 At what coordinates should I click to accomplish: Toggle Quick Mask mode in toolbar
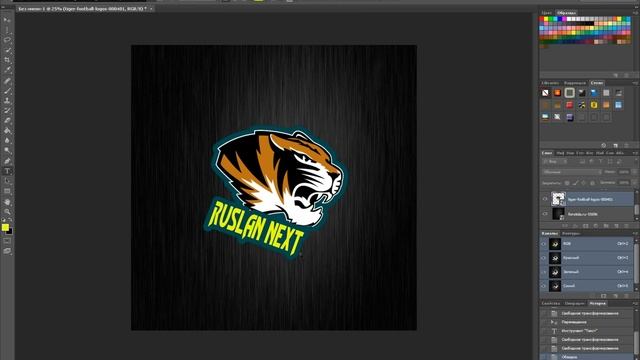[x=7, y=241]
